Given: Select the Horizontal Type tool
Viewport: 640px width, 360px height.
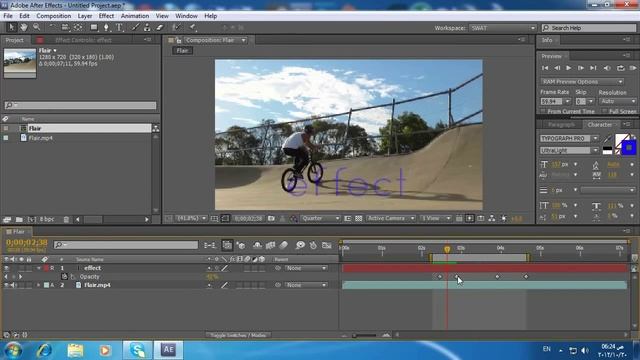Looking at the screenshot, I should (x=119, y=27).
